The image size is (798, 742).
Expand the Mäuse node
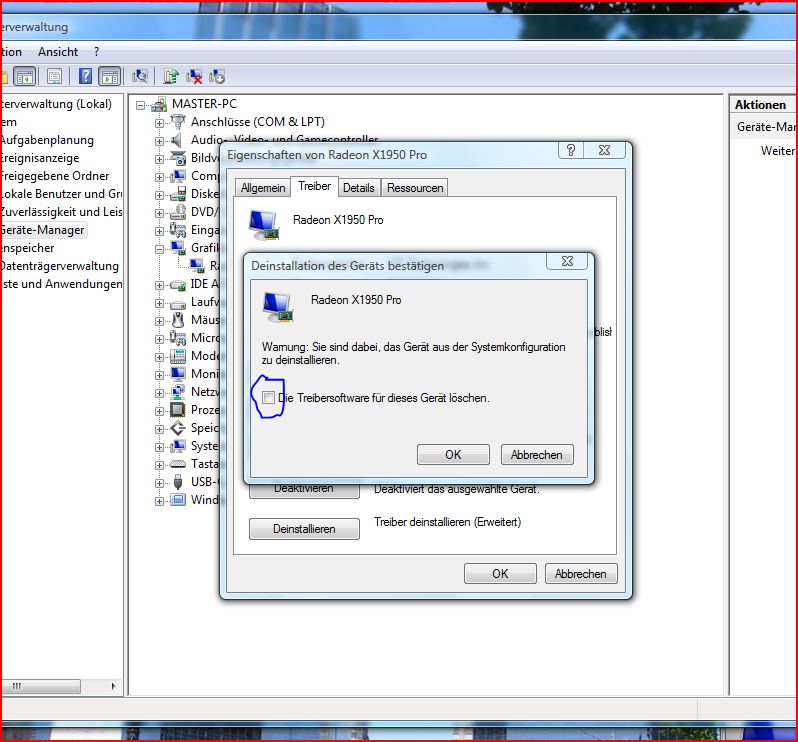click(x=159, y=321)
